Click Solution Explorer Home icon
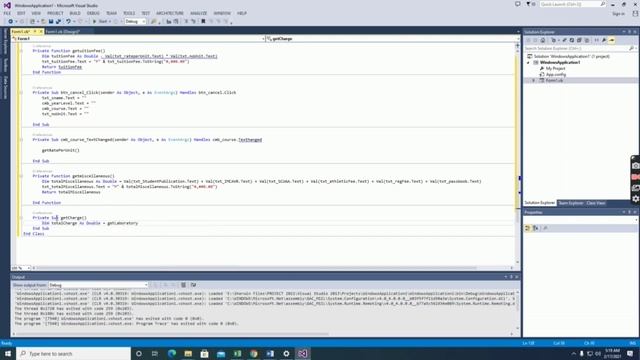Screen dimensions: 640x360 coord(543,40)
